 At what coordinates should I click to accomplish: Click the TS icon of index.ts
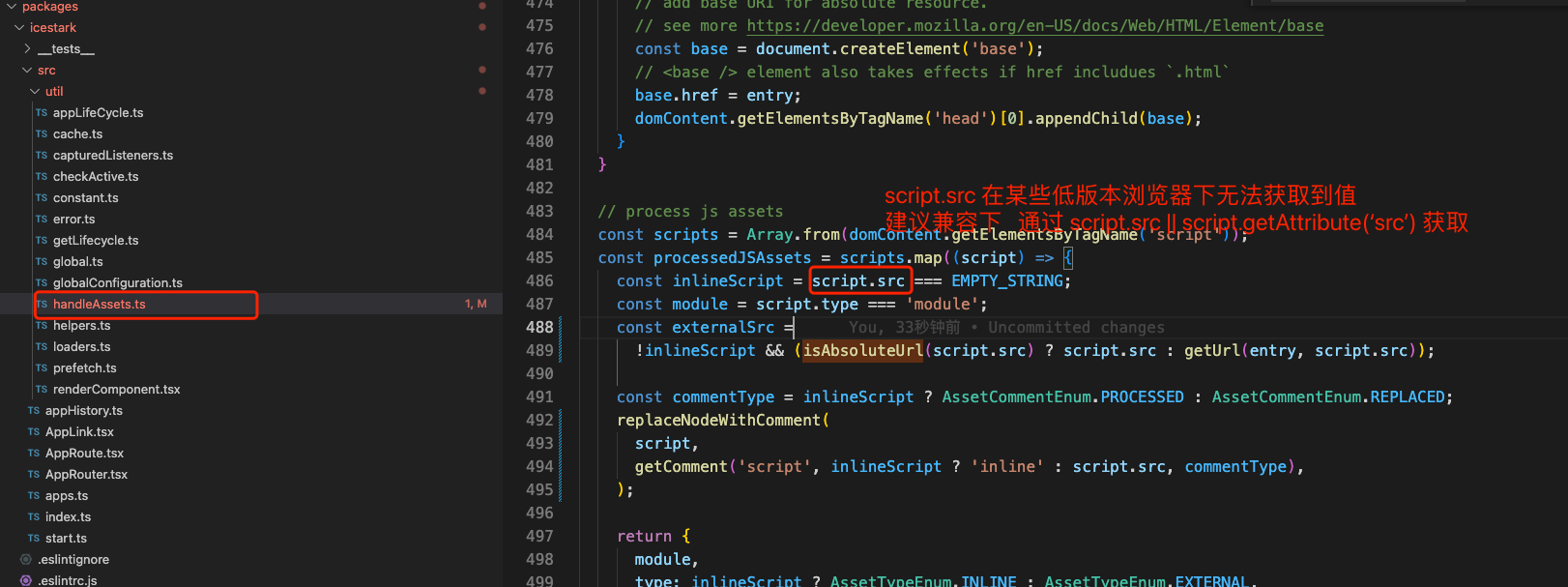[34, 516]
